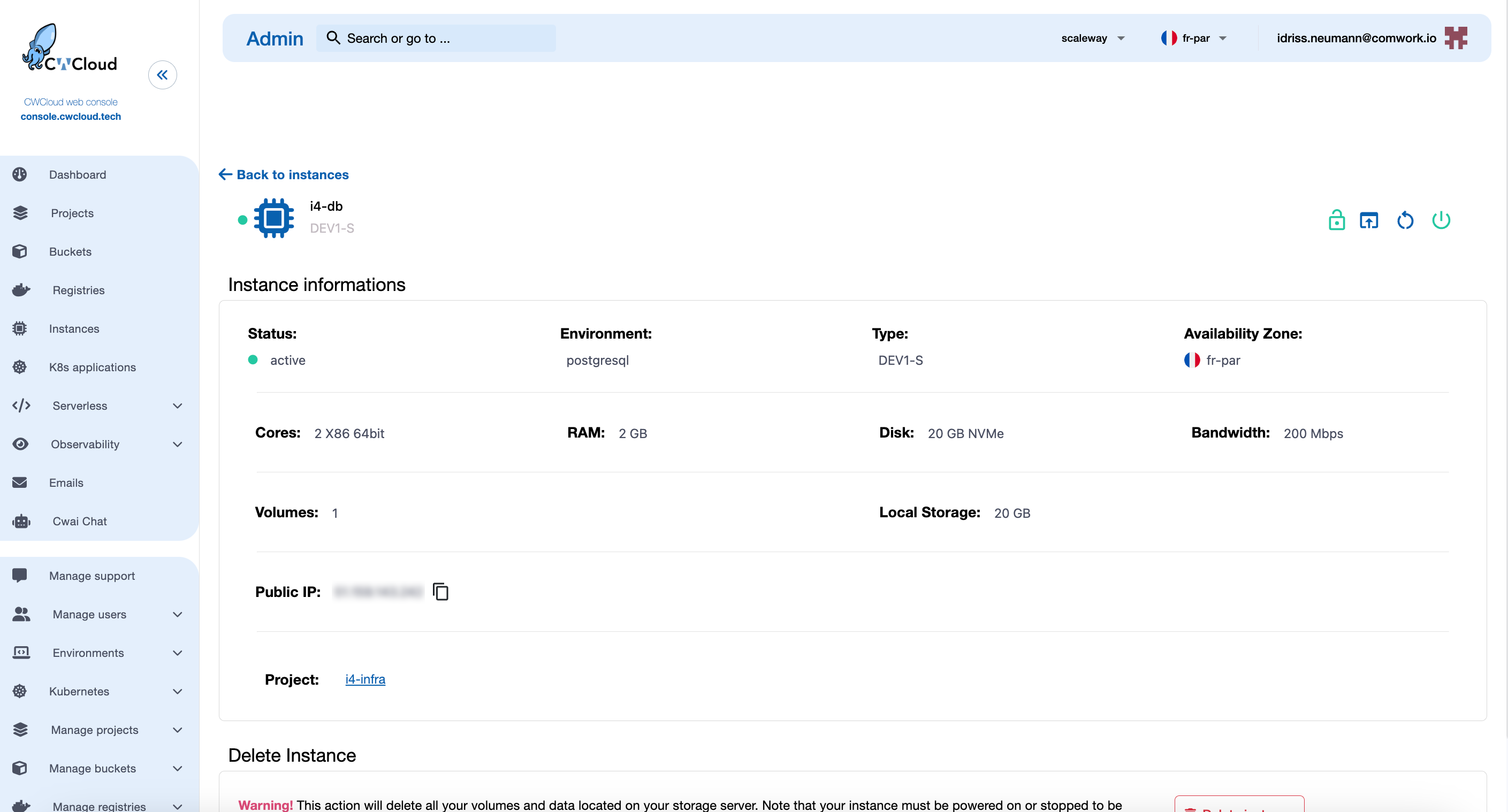Screen dimensions: 1508x812
Task: Click the blurred Public IP value
Action: (x=378, y=592)
